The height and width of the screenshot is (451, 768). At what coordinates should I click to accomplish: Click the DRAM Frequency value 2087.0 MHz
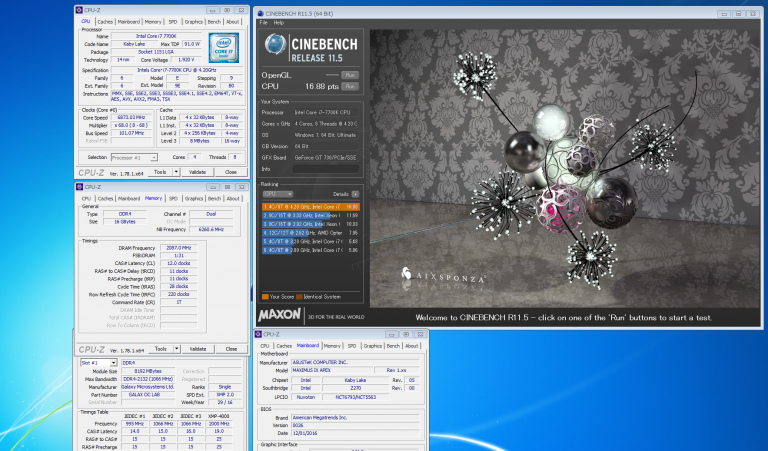tap(178, 248)
